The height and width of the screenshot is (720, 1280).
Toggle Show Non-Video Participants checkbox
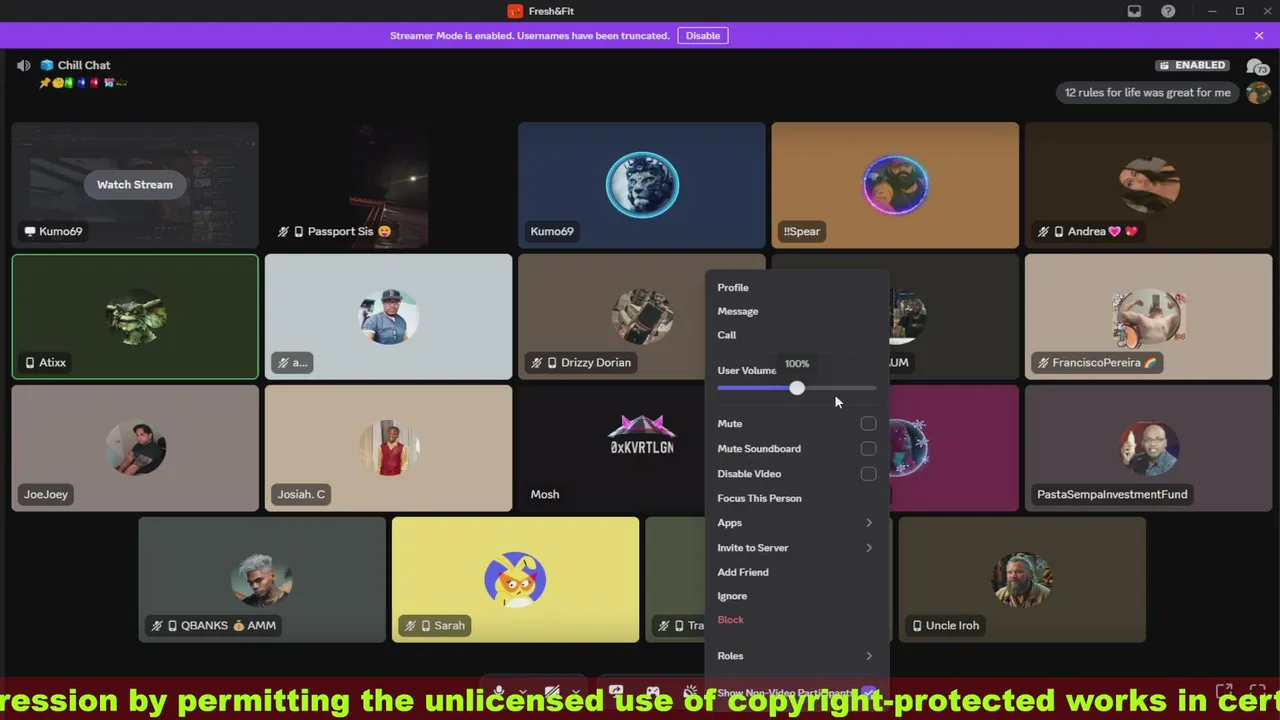(868, 693)
